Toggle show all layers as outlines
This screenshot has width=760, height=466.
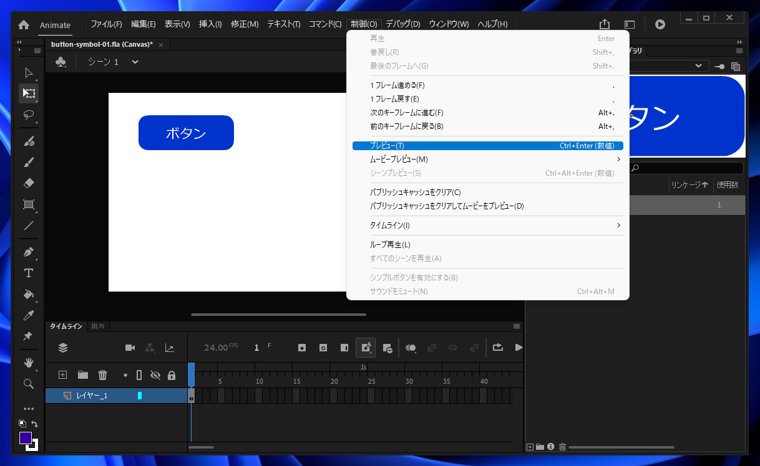click(139, 375)
